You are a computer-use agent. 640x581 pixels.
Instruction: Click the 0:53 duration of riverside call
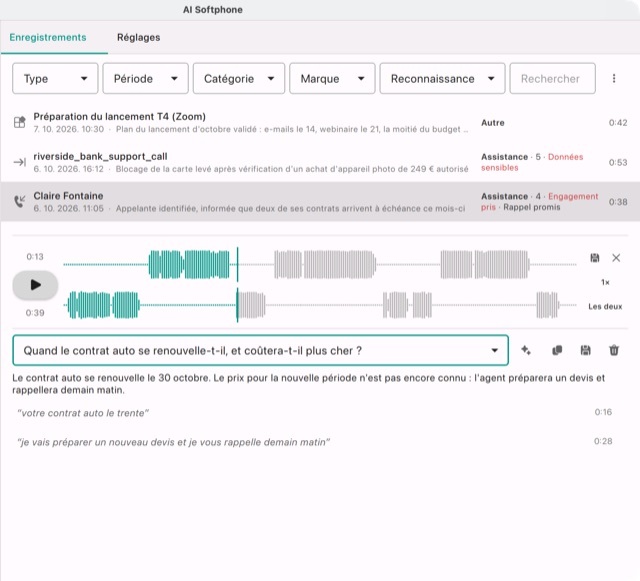pos(618,162)
